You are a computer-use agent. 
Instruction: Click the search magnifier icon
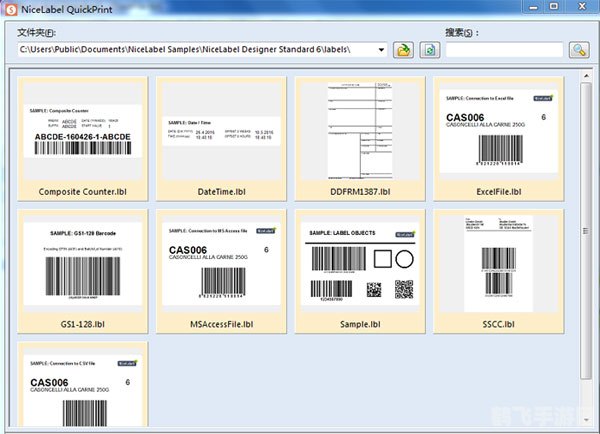tap(579, 49)
